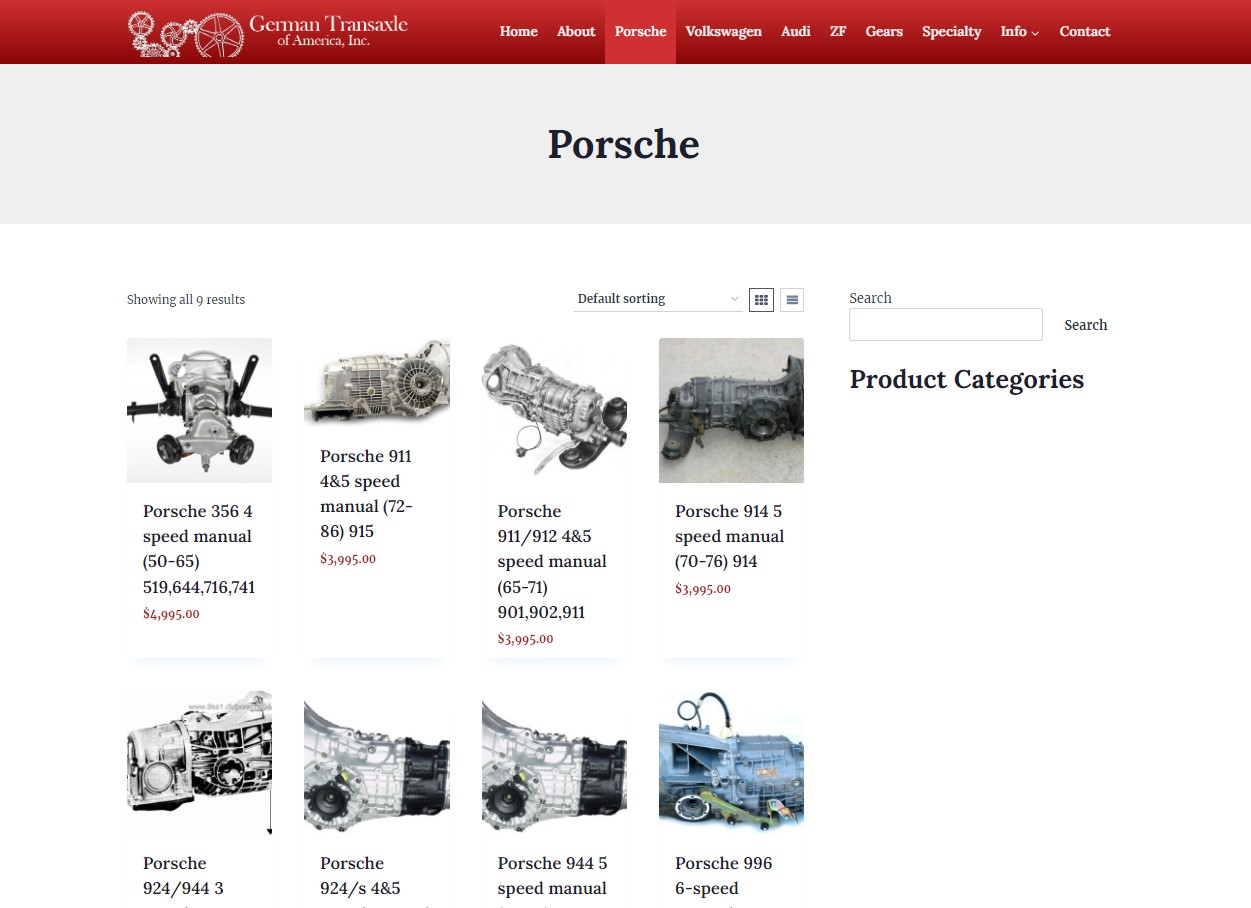Screen dimensions: 1251x908
Task: Click the $4,995.00 price of Porsche 356
Action: click(171, 614)
